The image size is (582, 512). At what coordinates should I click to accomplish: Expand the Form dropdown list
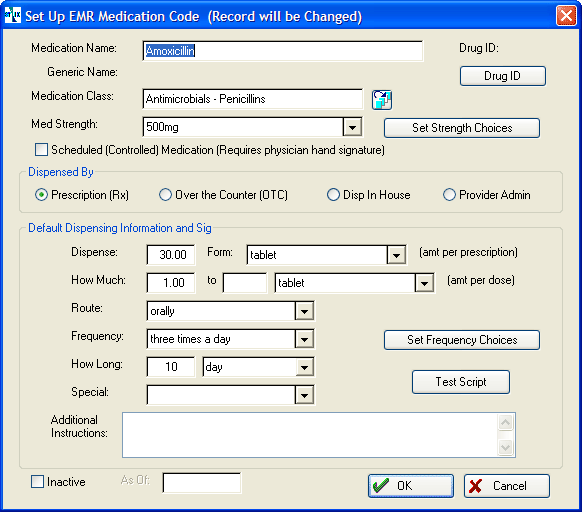(x=396, y=255)
